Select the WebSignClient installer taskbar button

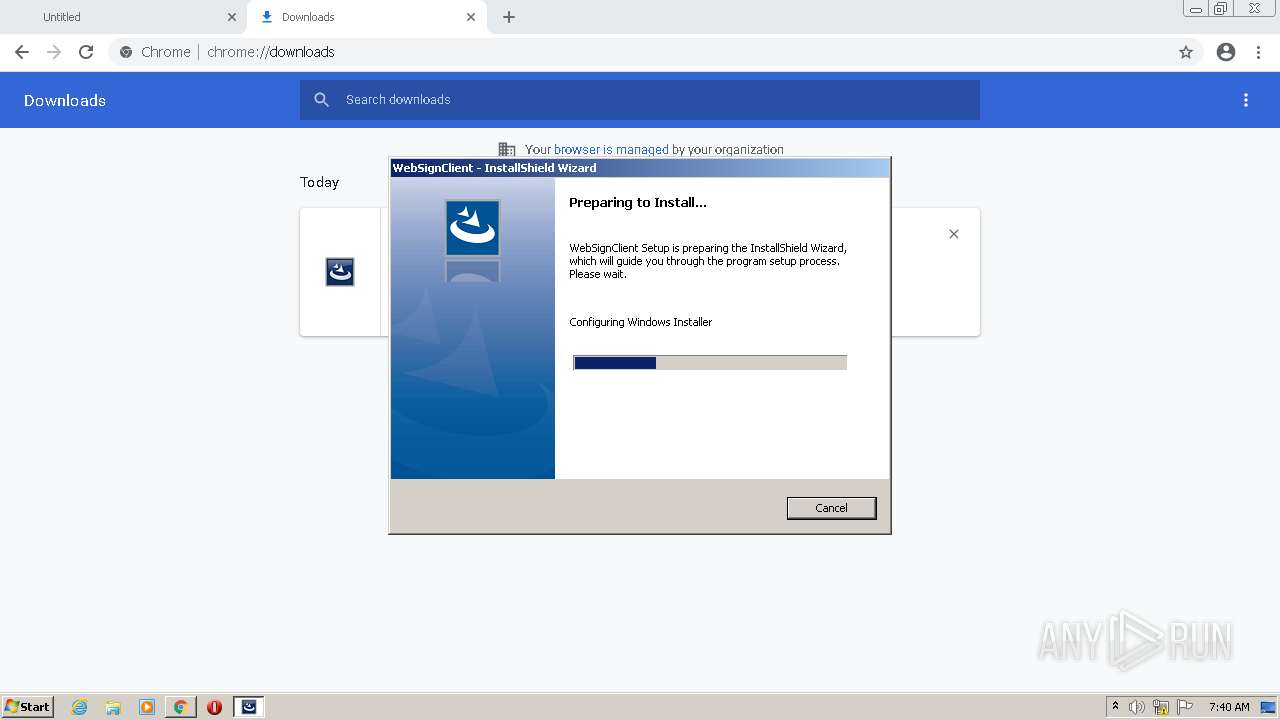pyautogui.click(x=249, y=707)
